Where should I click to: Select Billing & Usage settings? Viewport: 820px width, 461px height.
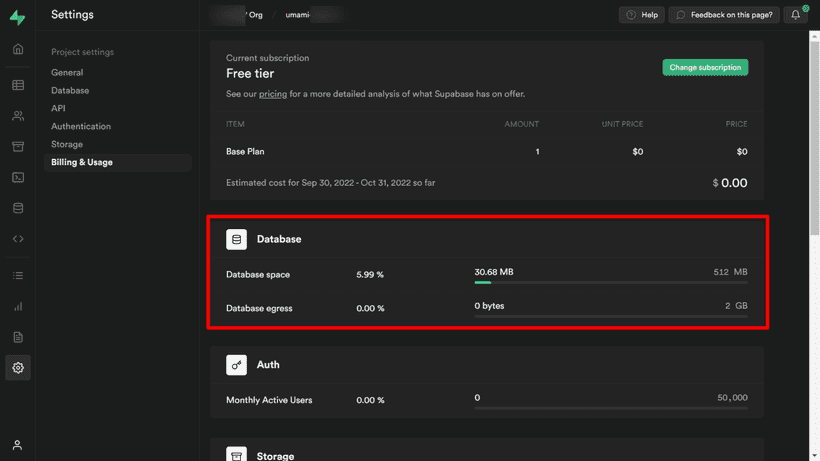click(118, 163)
